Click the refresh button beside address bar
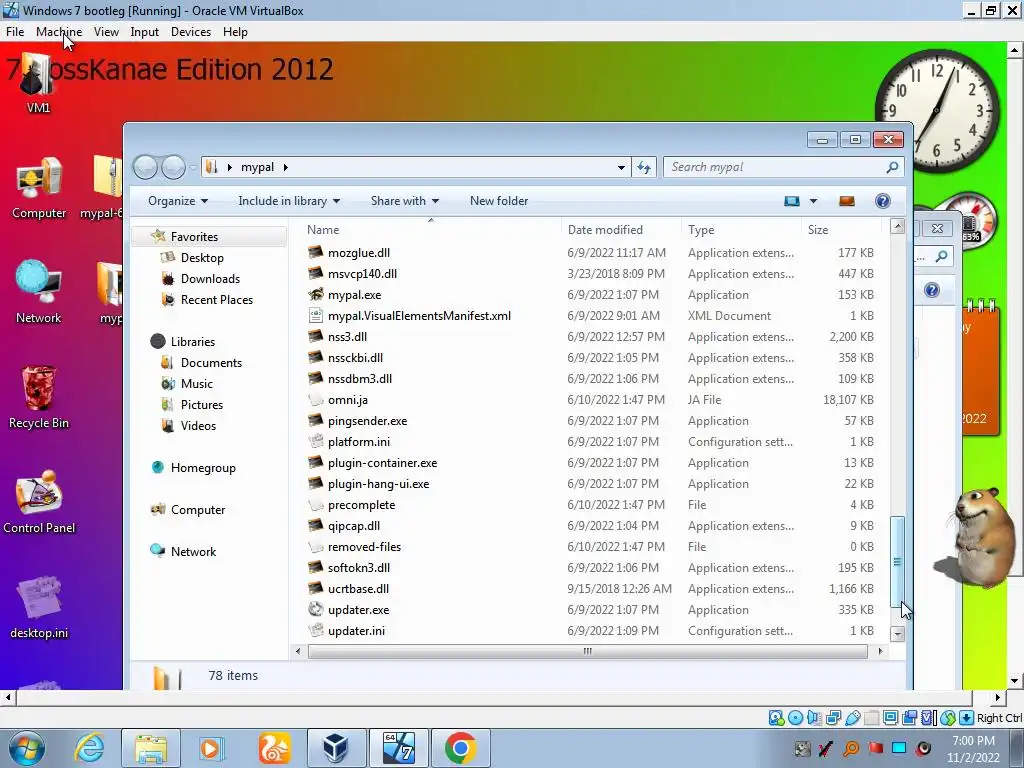 [x=644, y=168]
